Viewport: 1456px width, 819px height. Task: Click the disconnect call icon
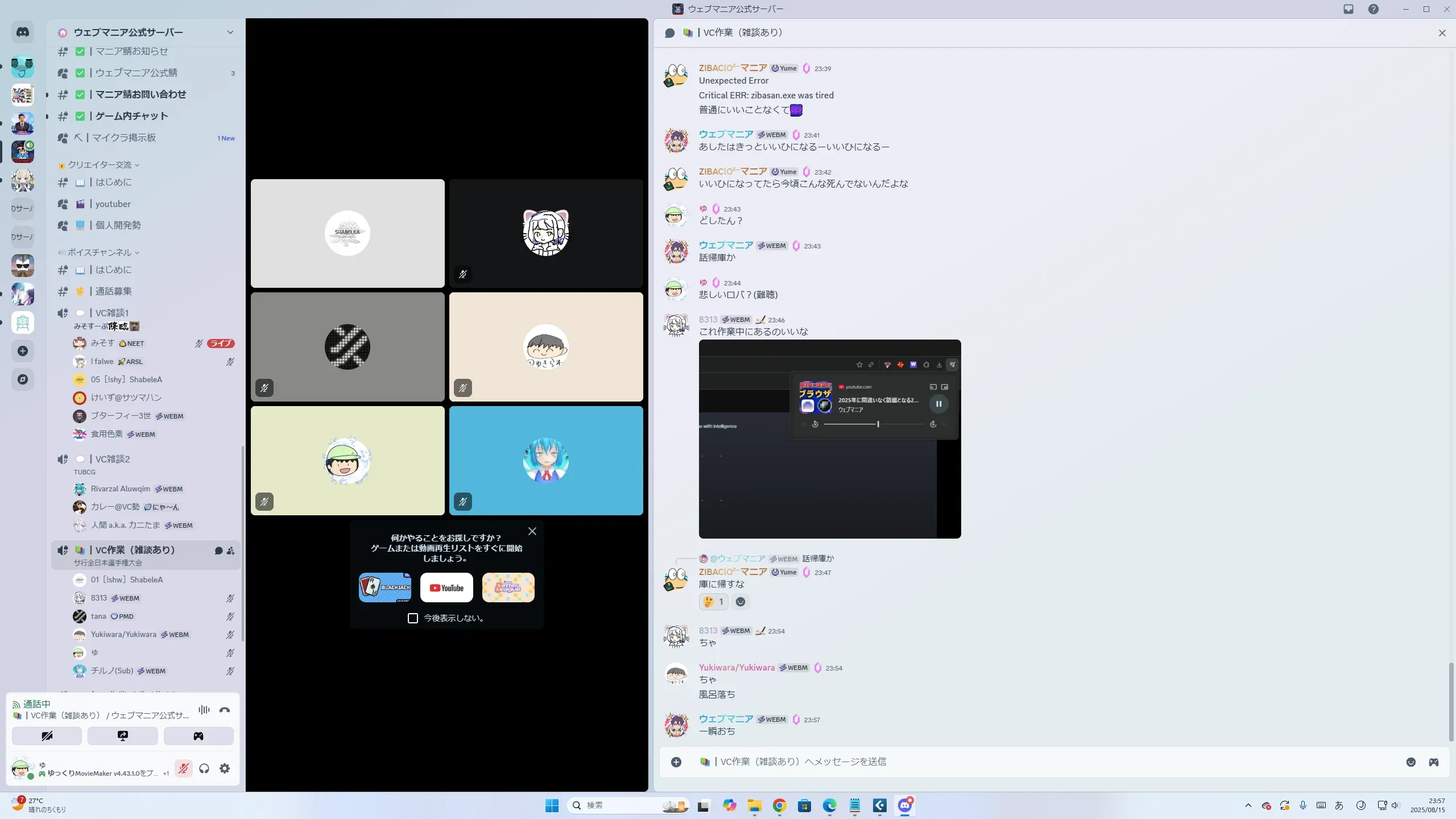(225, 710)
